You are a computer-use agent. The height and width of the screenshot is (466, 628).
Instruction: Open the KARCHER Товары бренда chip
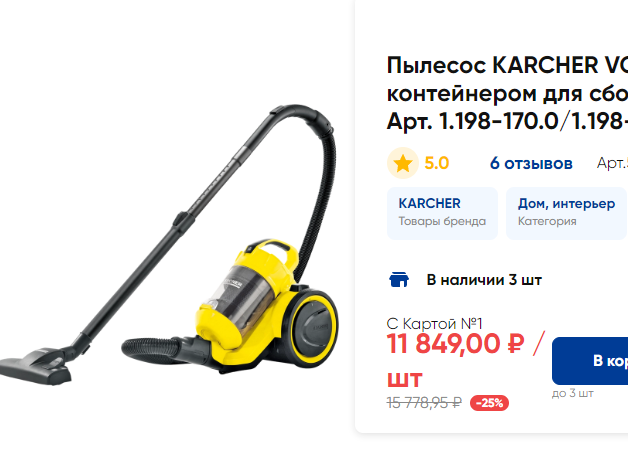tap(442, 213)
